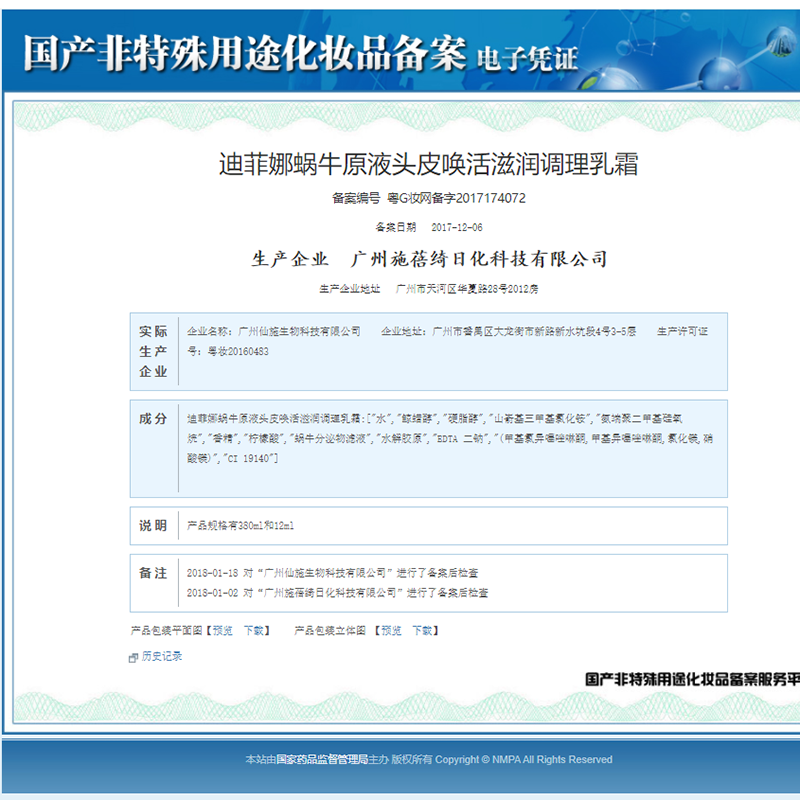Click the product title 迪菲娜蜗牛原液头皮唤活滋润调理乳霜

(429, 164)
